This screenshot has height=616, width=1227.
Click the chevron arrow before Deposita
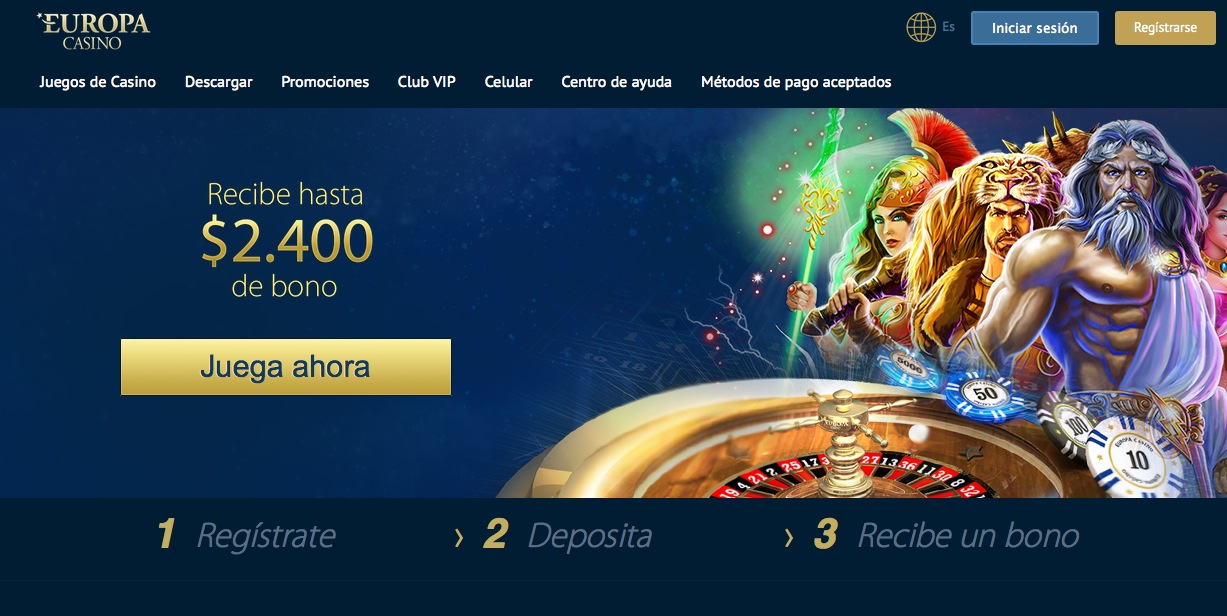pos(459,538)
